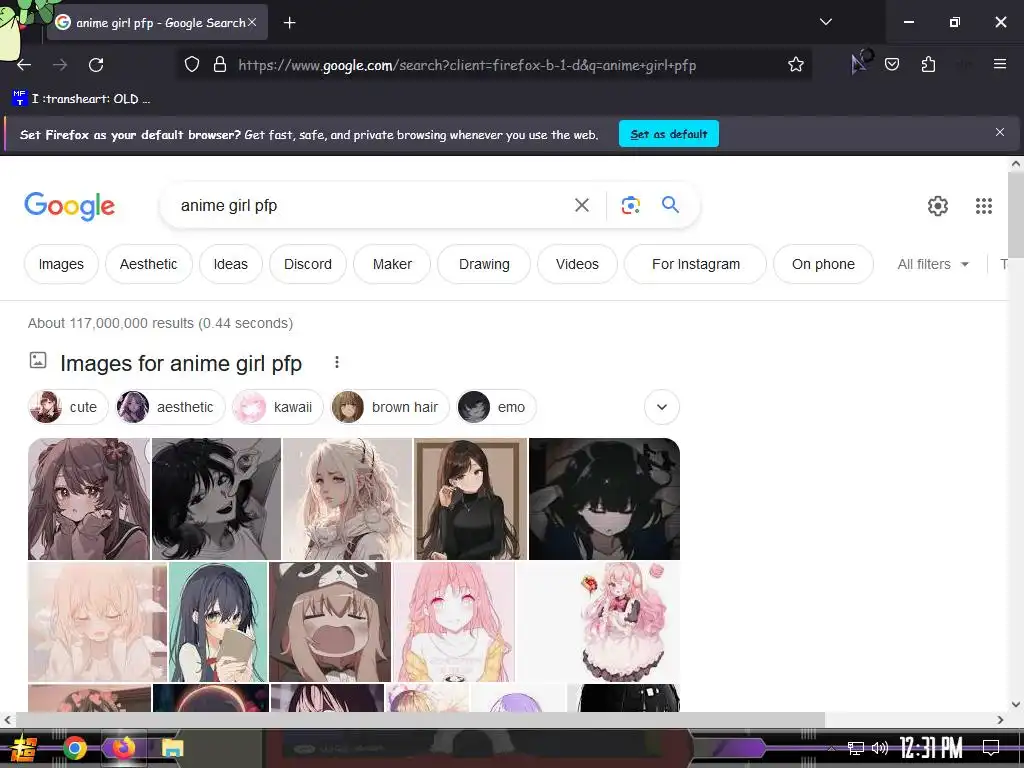The height and width of the screenshot is (768, 1024).
Task: Clear the search box with the X icon
Action: click(582, 206)
